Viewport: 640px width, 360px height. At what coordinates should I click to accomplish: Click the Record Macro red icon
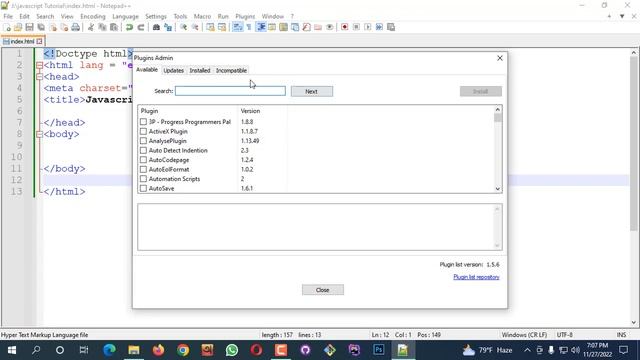(x=344, y=27)
